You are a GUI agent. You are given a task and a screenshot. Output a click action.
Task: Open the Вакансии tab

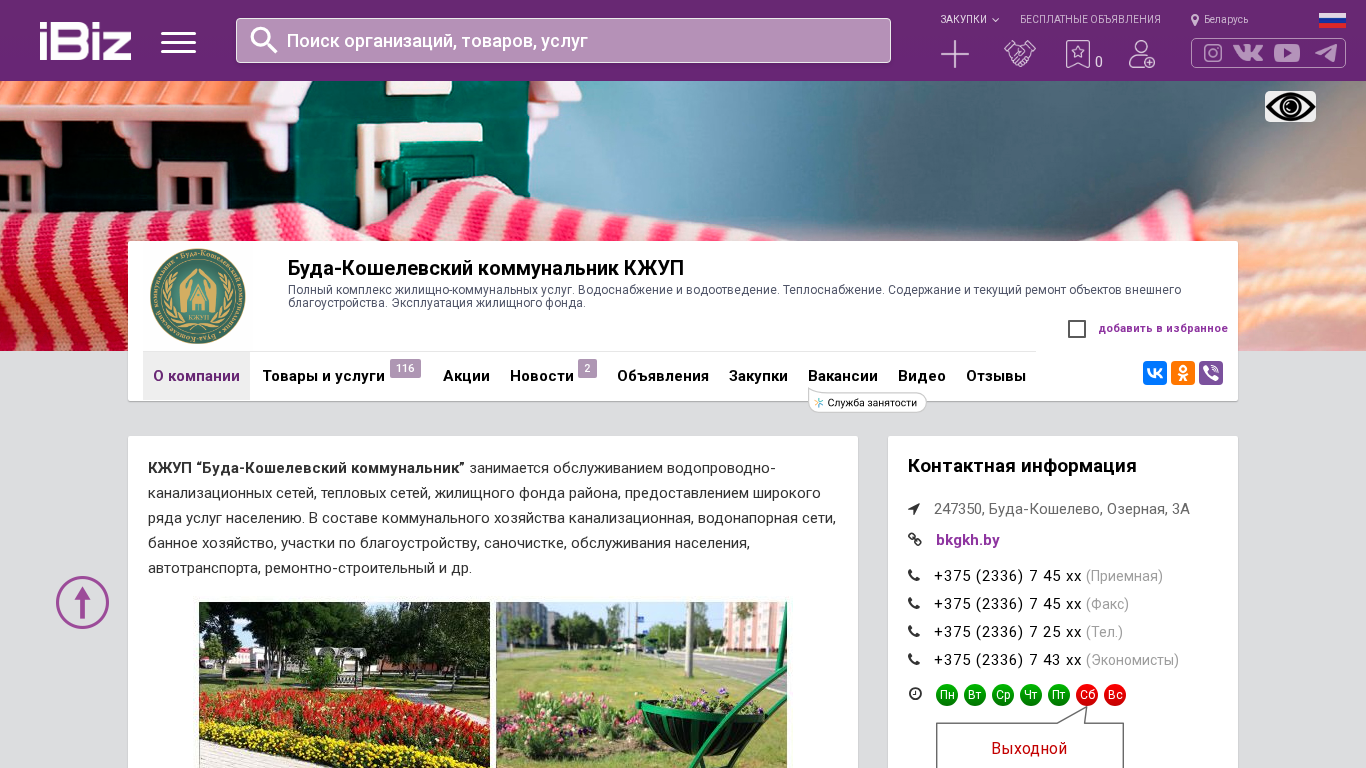click(x=842, y=376)
